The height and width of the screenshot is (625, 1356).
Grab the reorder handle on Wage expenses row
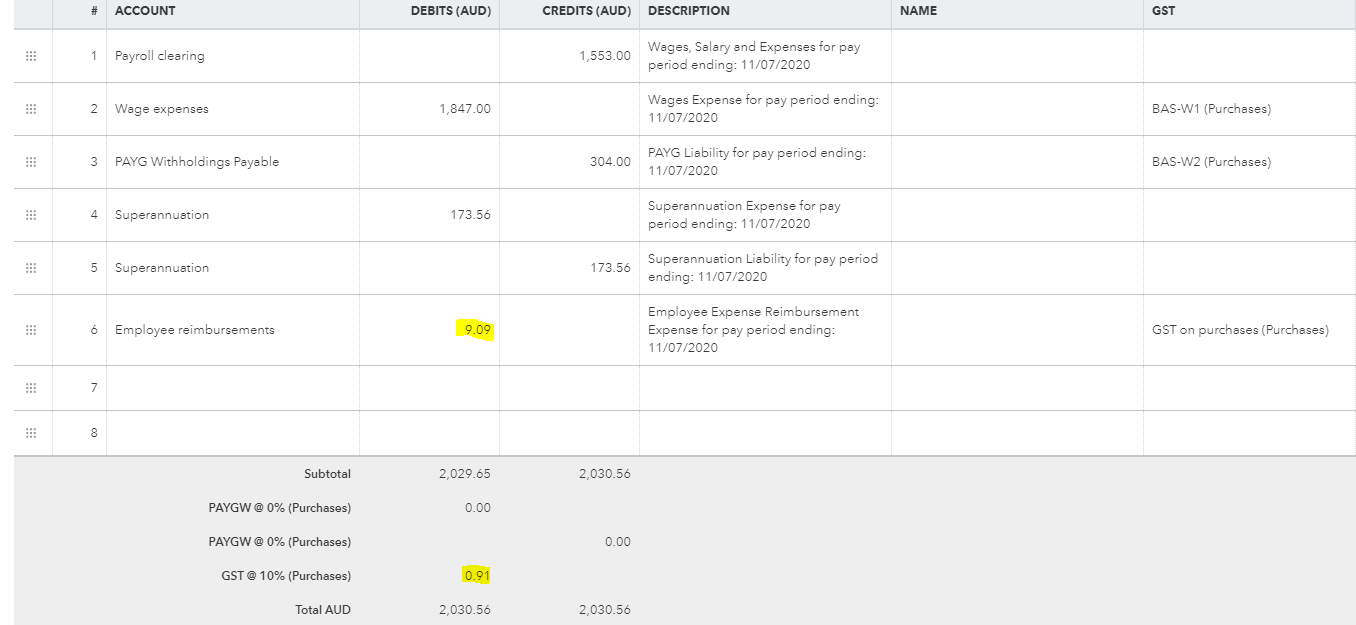pyautogui.click(x=31, y=109)
